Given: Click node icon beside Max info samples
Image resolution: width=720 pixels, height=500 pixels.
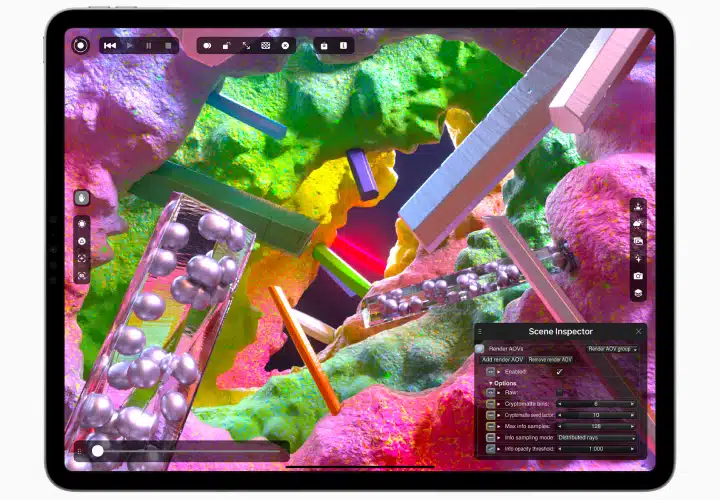Looking at the screenshot, I should click(x=491, y=426).
